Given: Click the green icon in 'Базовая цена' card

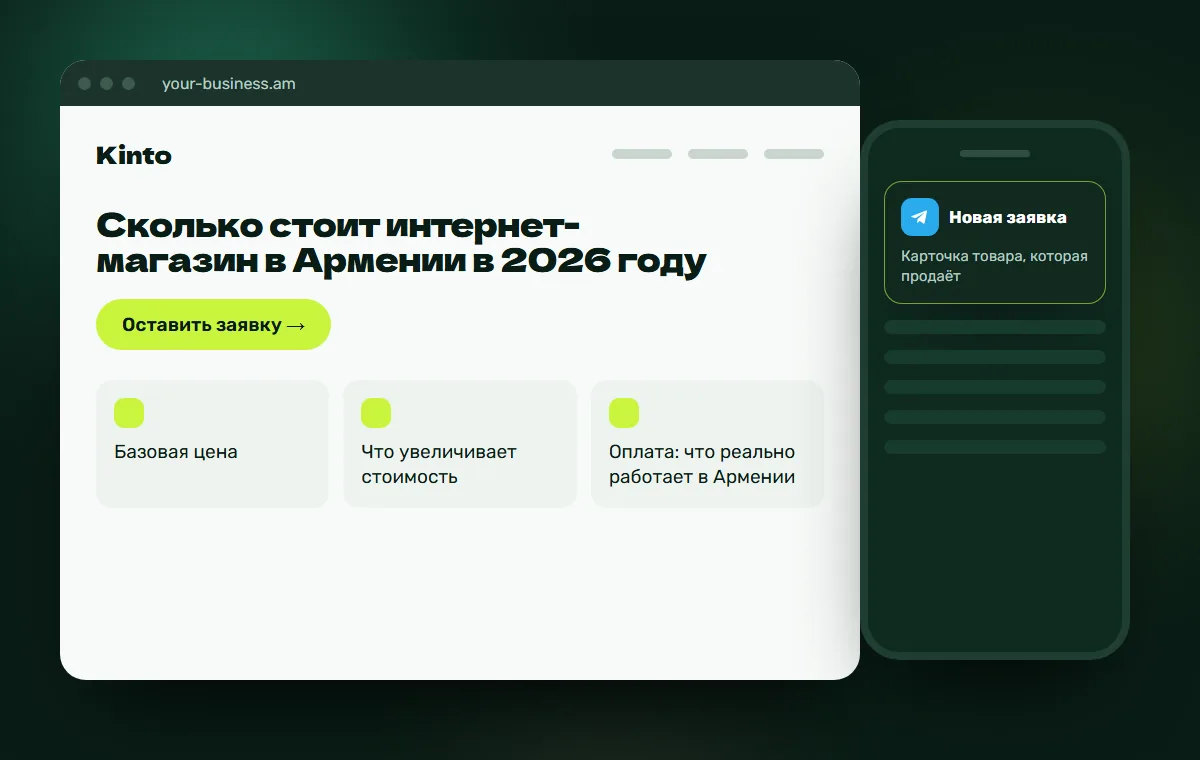Looking at the screenshot, I should (x=129, y=413).
